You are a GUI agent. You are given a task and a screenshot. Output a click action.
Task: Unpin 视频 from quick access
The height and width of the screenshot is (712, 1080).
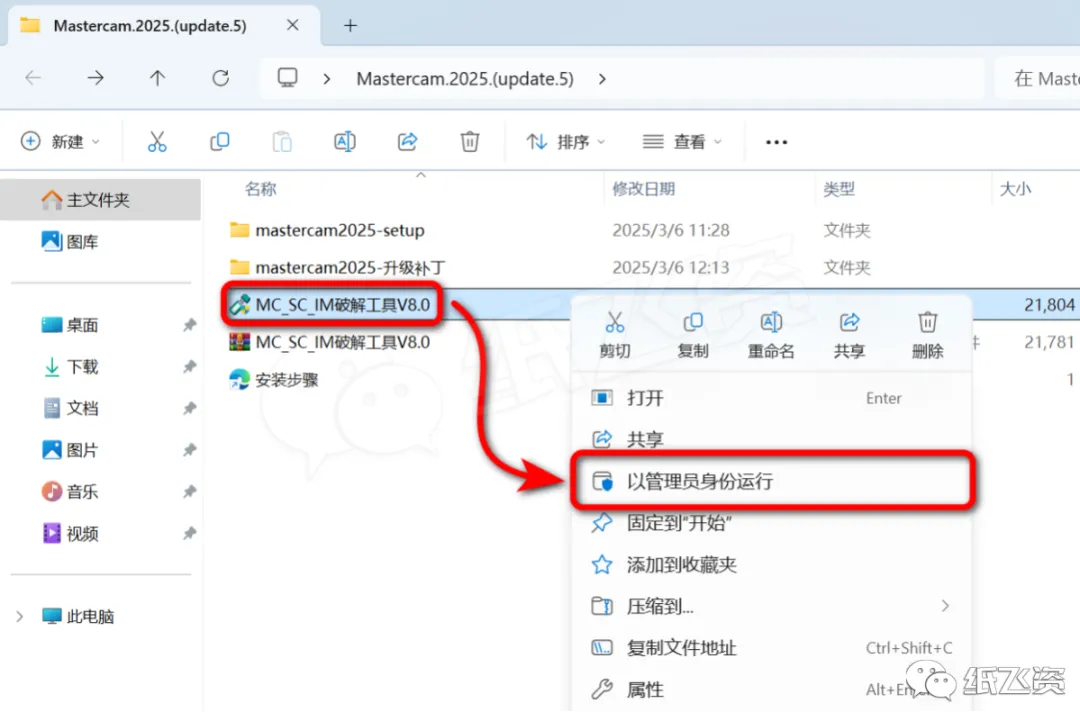[x=189, y=533]
